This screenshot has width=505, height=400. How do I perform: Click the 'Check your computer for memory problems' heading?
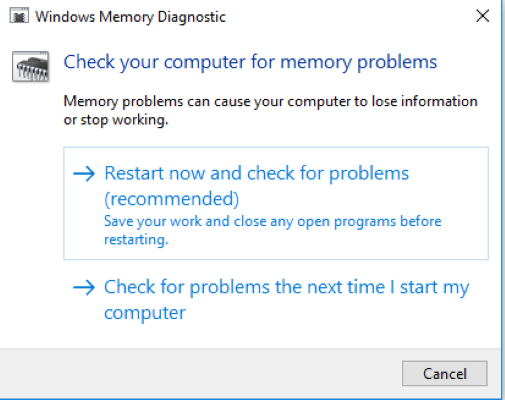coord(250,62)
